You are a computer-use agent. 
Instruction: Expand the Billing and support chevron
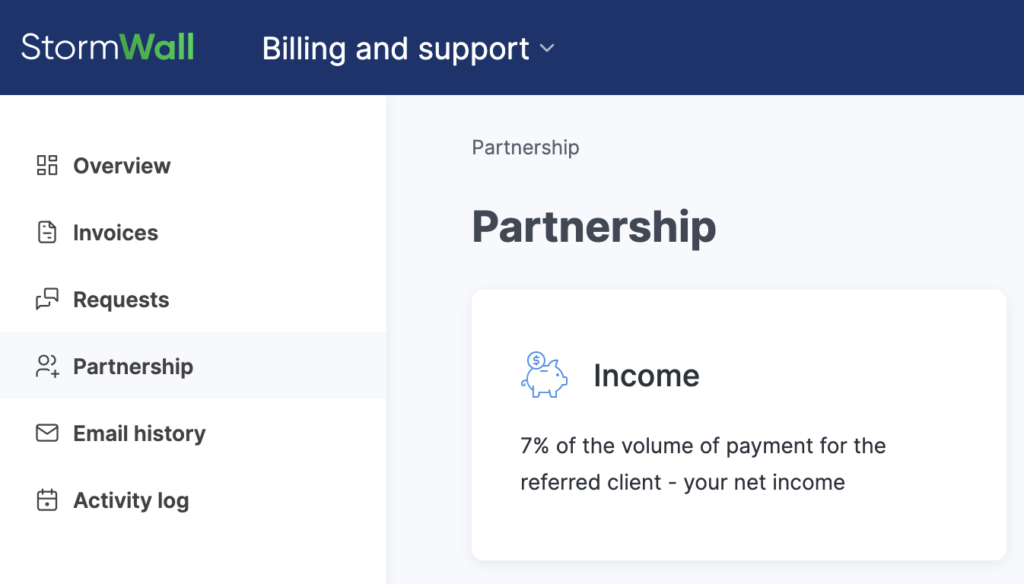tap(547, 48)
